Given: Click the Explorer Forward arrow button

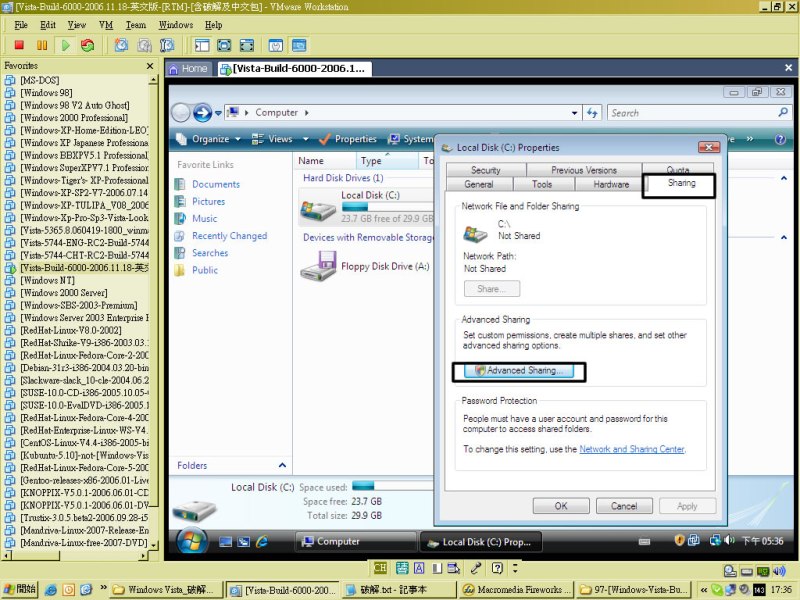Looking at the screenshot, I should pyautogui.click(x=203, y=113).
